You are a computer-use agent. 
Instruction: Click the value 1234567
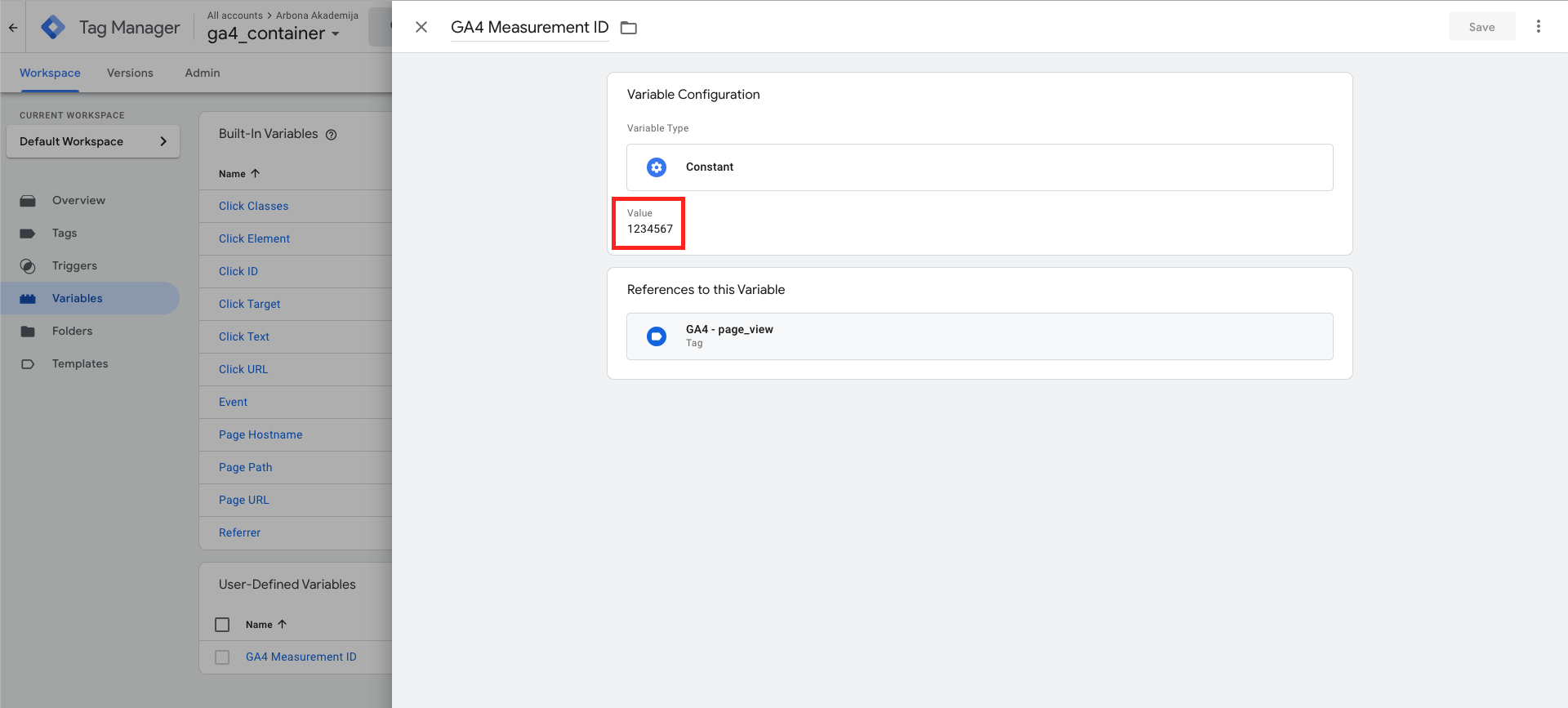[650, 229]
